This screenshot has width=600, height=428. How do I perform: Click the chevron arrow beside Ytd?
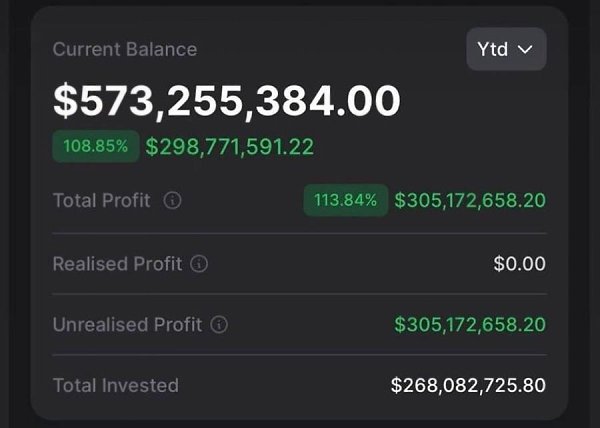tap(526, 49)
